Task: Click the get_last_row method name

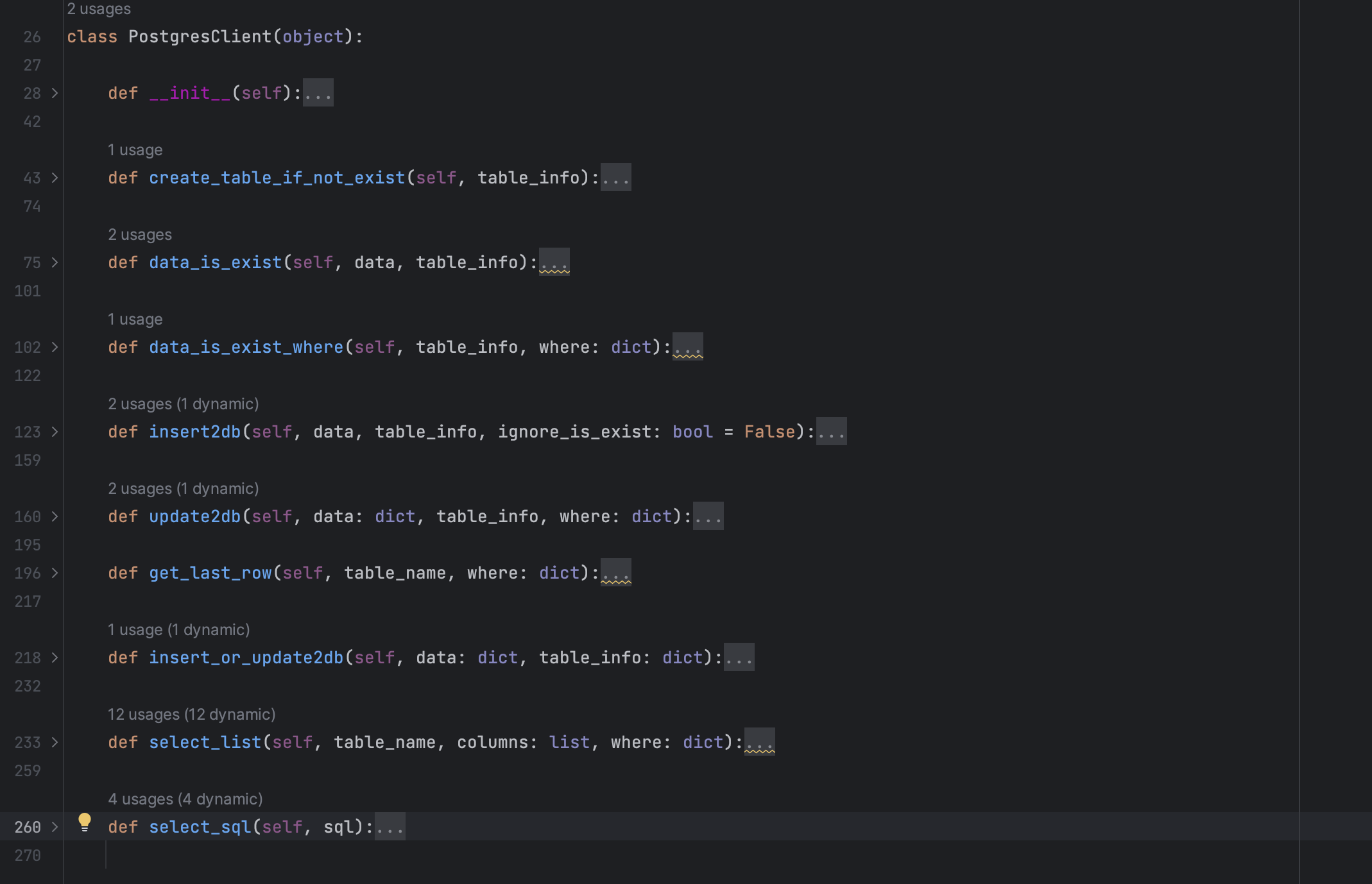Action: coord(210,573)
